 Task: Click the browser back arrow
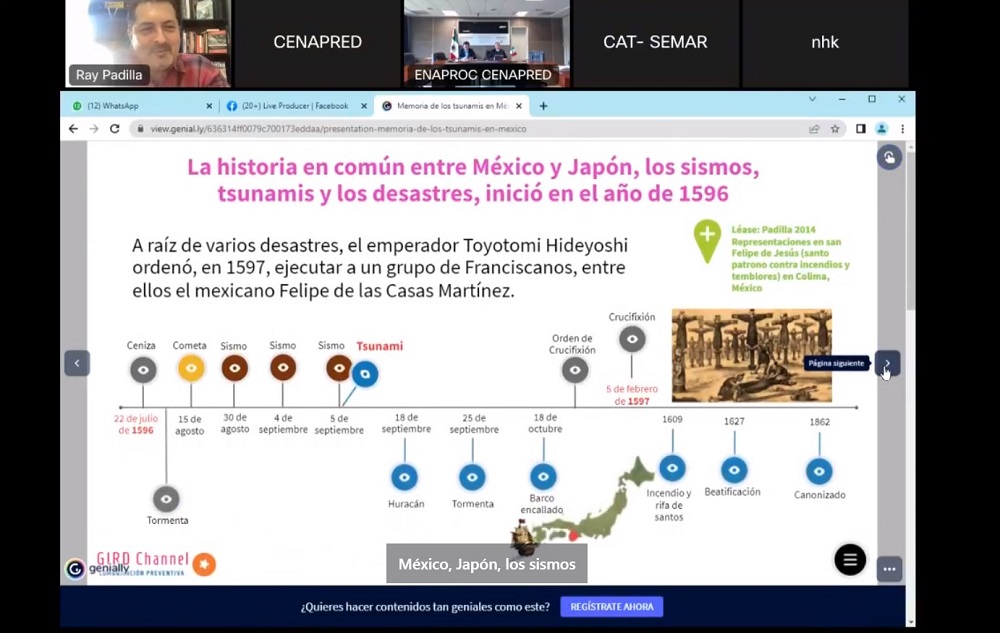pos(73,129)
